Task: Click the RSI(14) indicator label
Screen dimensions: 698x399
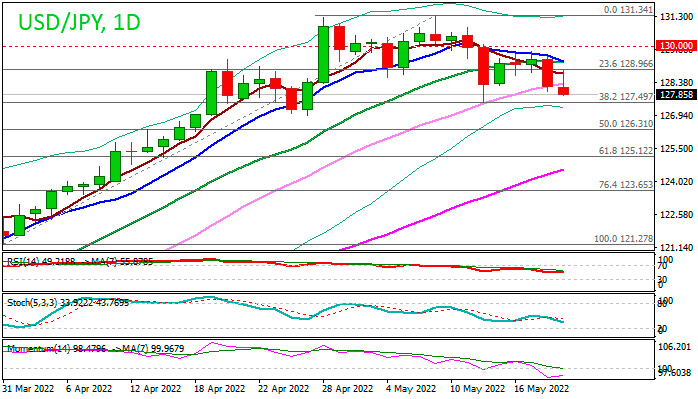Action: coord(80,261)
